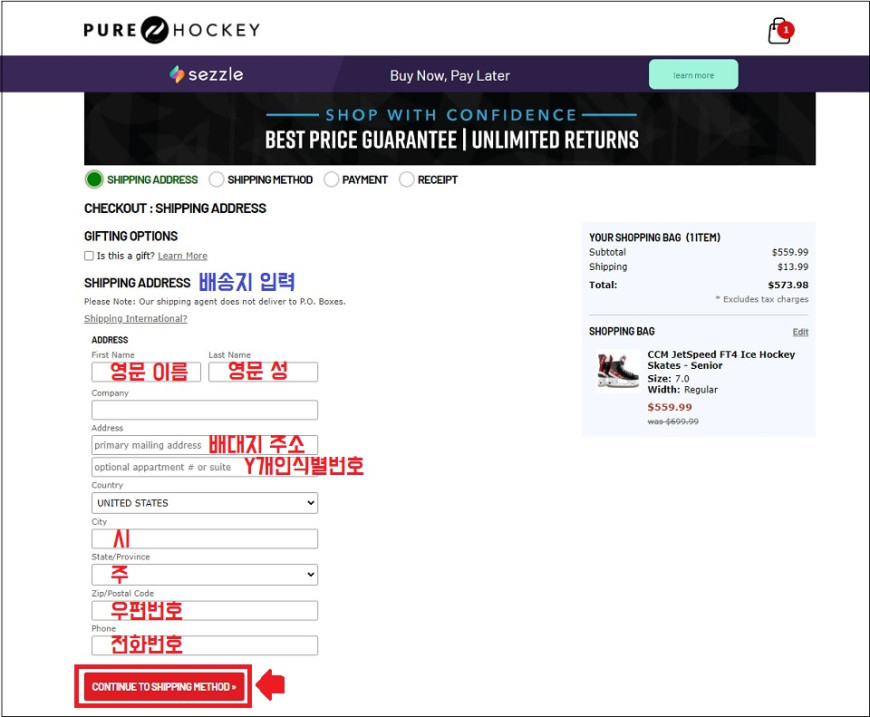Click the Buy Now, Pay Later text
The height and width of the screenshot is (717, 870).
point(449,75)
